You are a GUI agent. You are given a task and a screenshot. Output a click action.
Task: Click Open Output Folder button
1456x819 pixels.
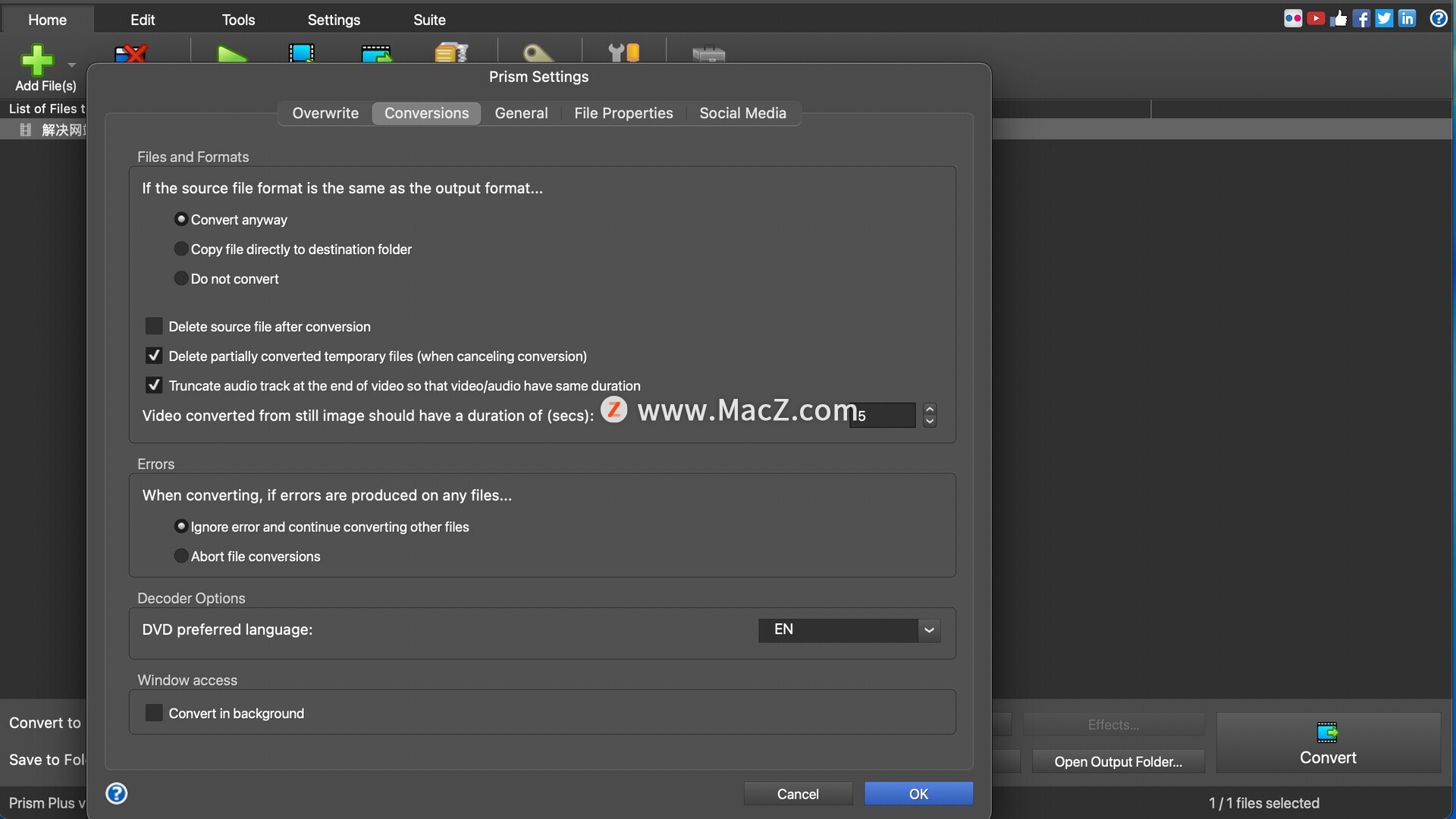click(x=1118, y=761)
